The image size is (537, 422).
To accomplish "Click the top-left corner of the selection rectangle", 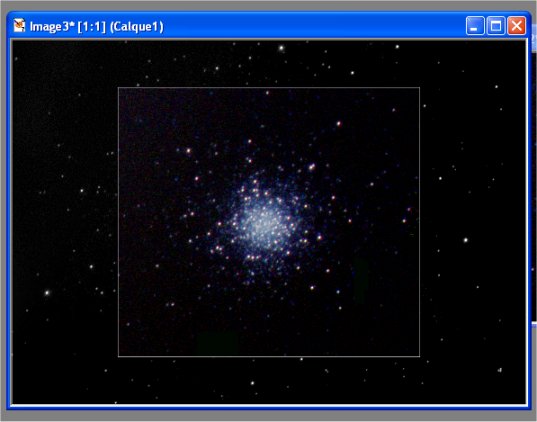I will (118, 88).
